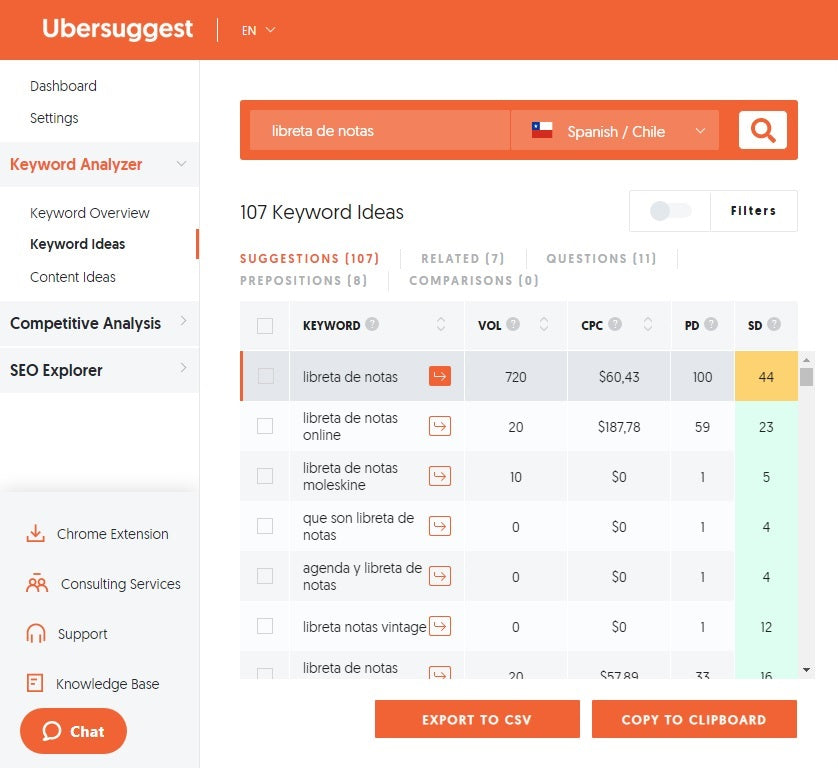838x768 pixels.
Task: Sort by VOL column arrows
Action: [x=544, y=324]
